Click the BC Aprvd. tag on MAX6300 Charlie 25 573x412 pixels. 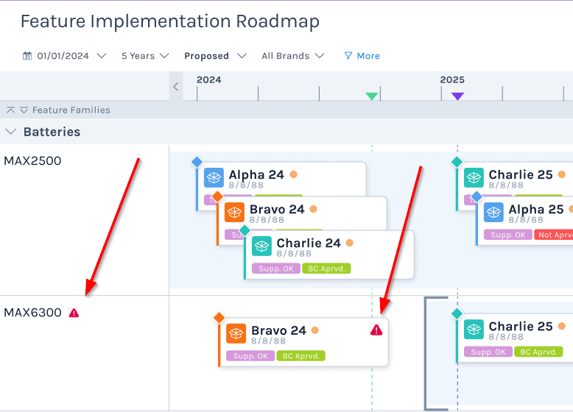point(538,352)
